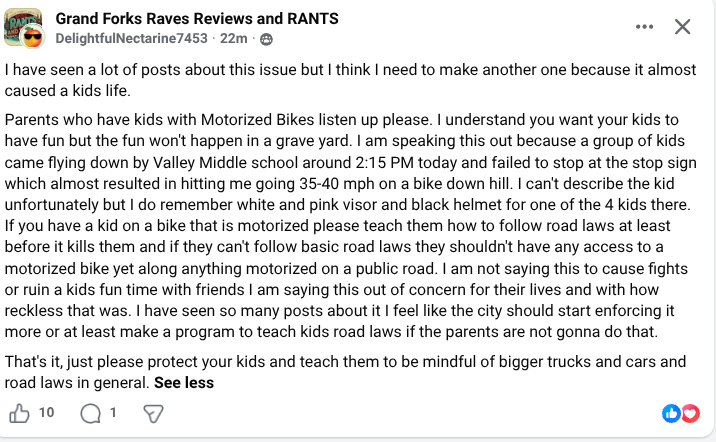Open Grand Forks Raves Reviews and RANTS group
The height and width of the screenshot is (442, 716).
click(x=197, y=19)
